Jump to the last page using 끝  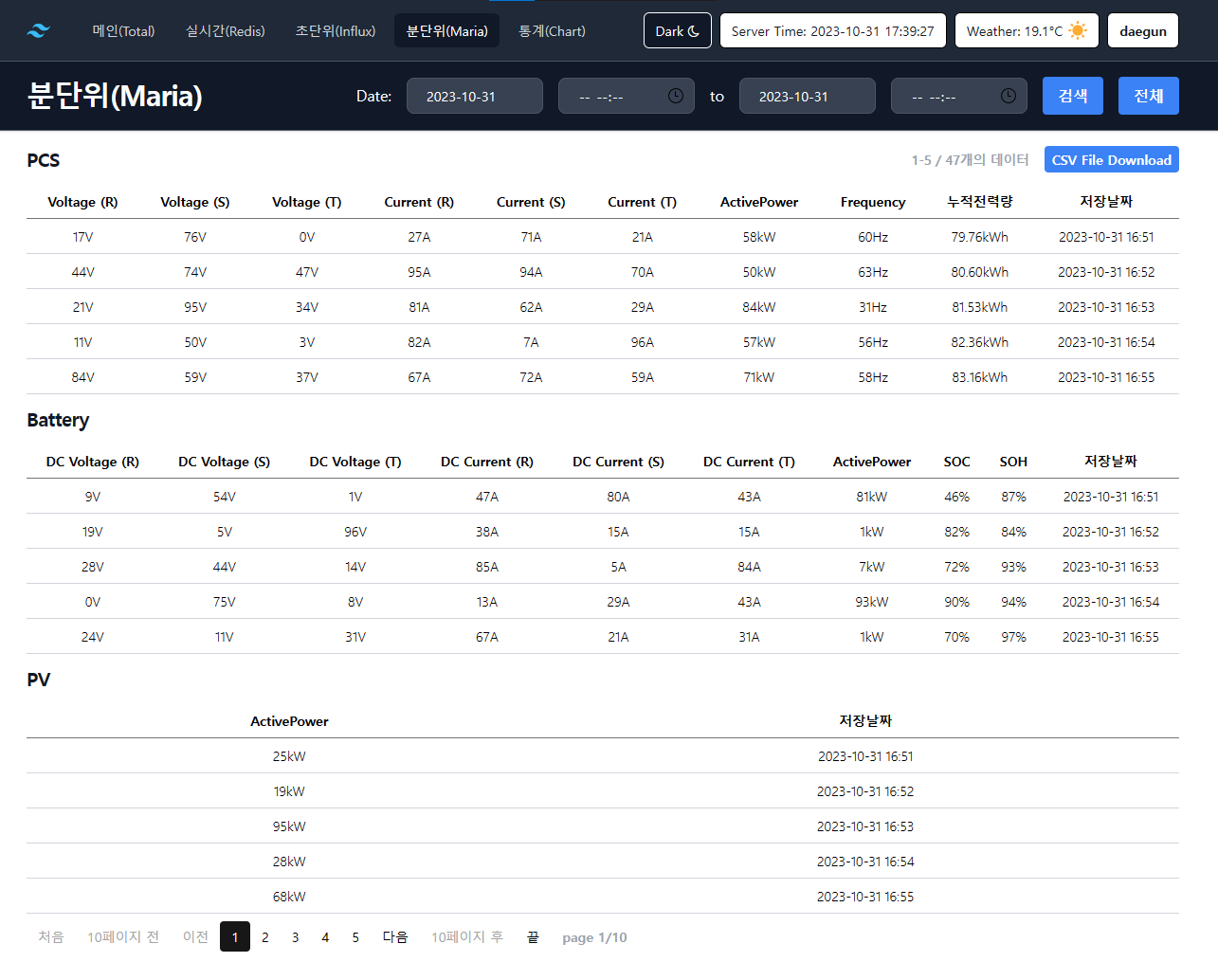point(533,936)
